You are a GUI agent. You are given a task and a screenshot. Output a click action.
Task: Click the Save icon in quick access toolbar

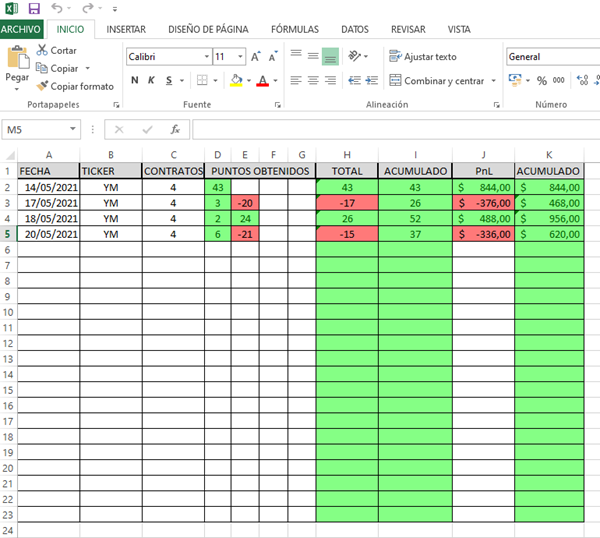(x=34, y=8)
